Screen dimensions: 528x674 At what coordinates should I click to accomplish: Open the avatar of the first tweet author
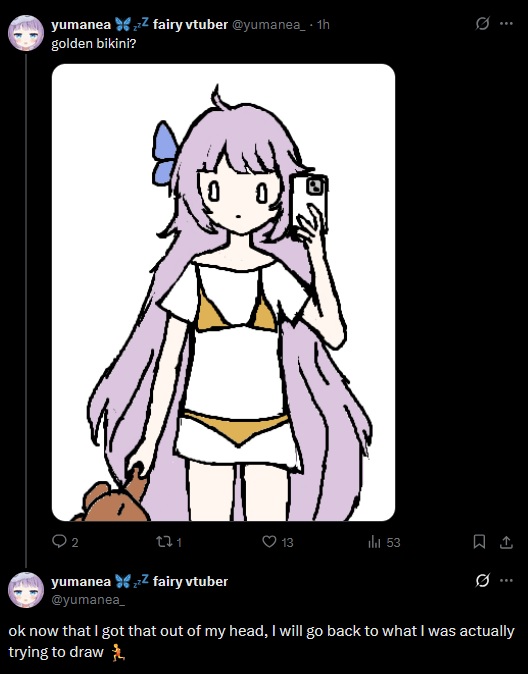point(26,33)
